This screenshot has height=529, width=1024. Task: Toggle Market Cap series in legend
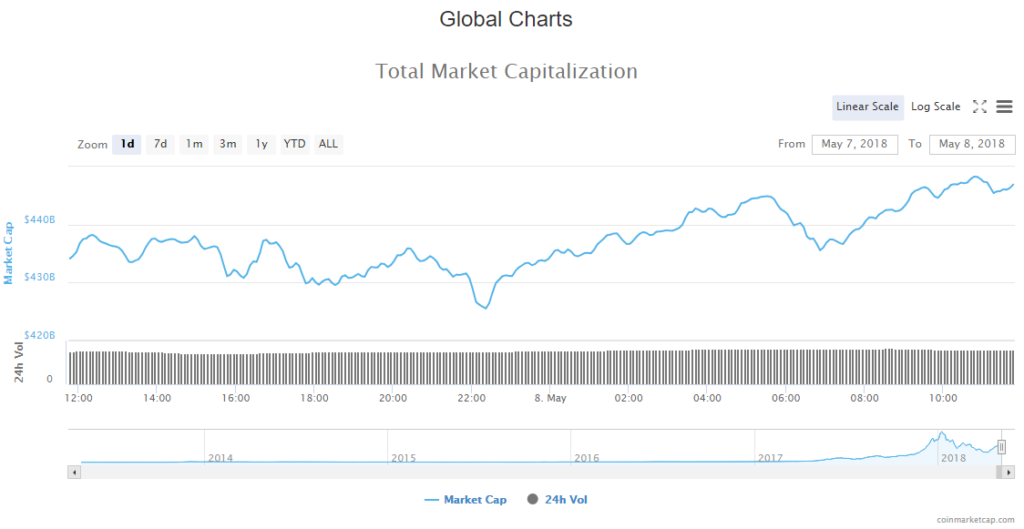click(x=466, y=499)
